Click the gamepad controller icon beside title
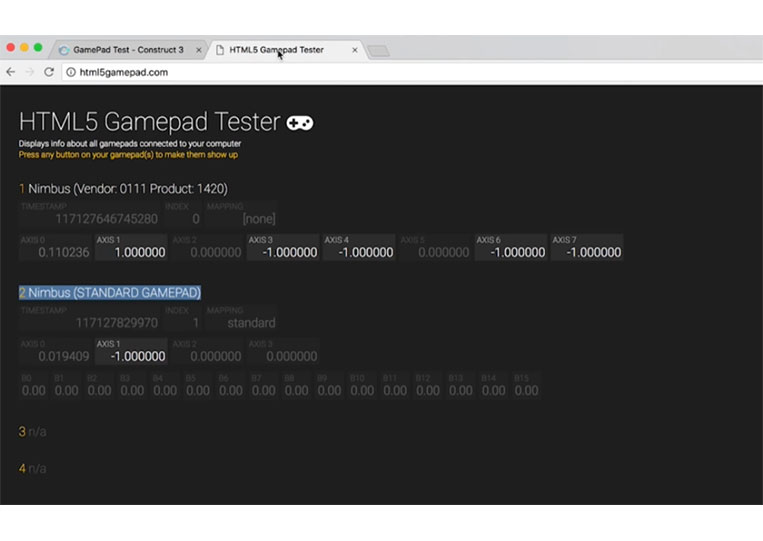 click(300, 123)
